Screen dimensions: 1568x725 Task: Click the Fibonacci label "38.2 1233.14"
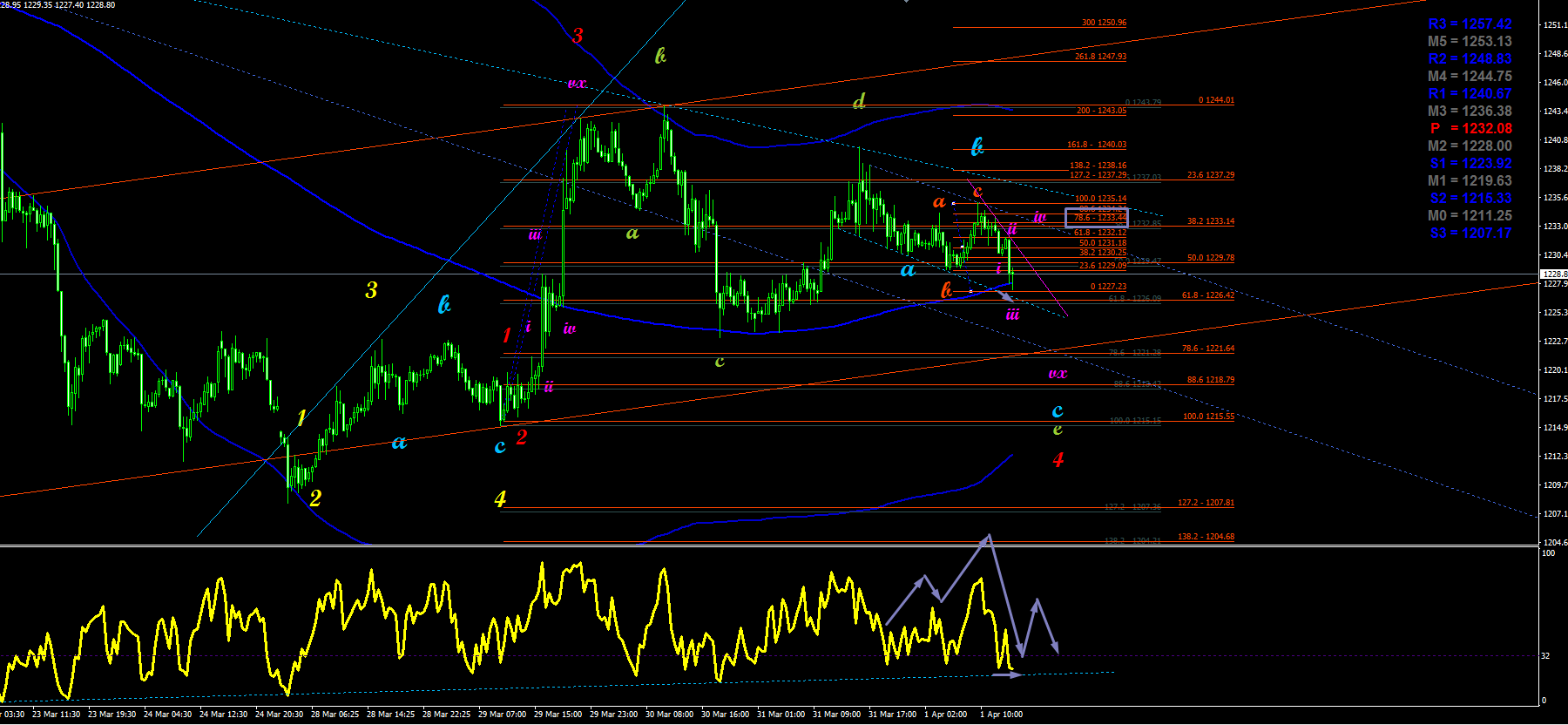coord(1211,221)
